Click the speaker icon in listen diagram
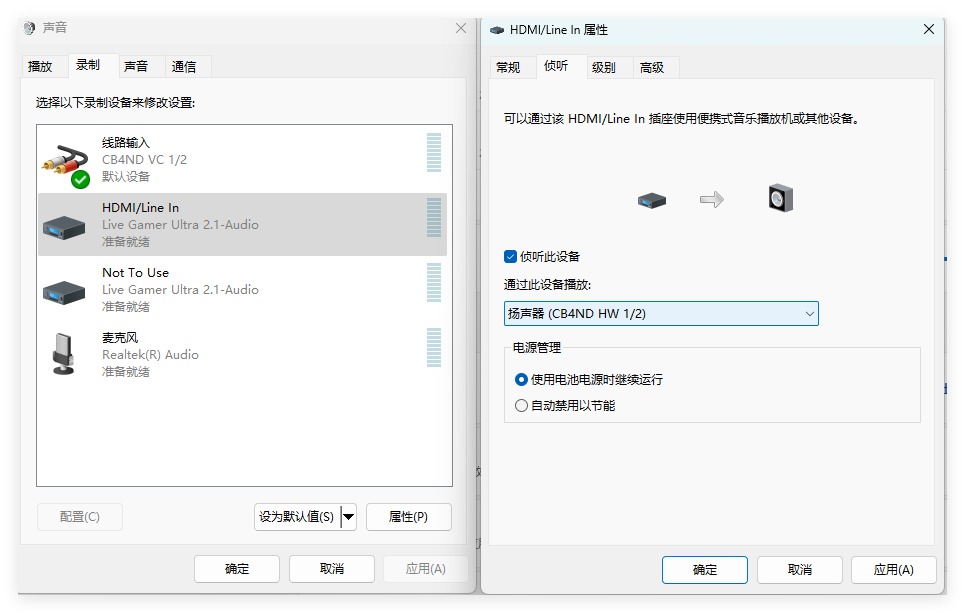965x613 pixels. point(780,198)
